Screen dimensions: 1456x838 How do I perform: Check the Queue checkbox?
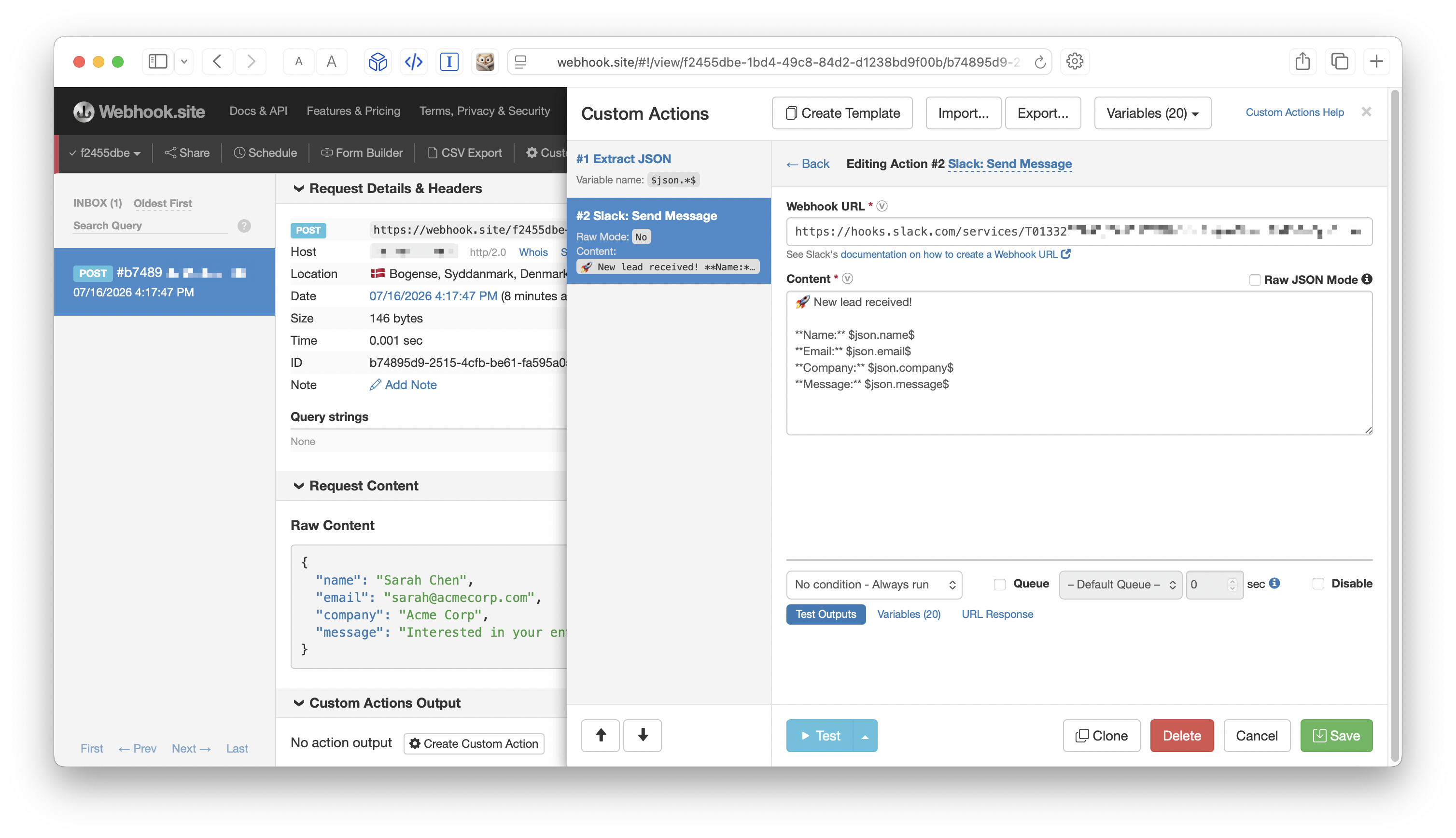click(x=1000, y=584)
